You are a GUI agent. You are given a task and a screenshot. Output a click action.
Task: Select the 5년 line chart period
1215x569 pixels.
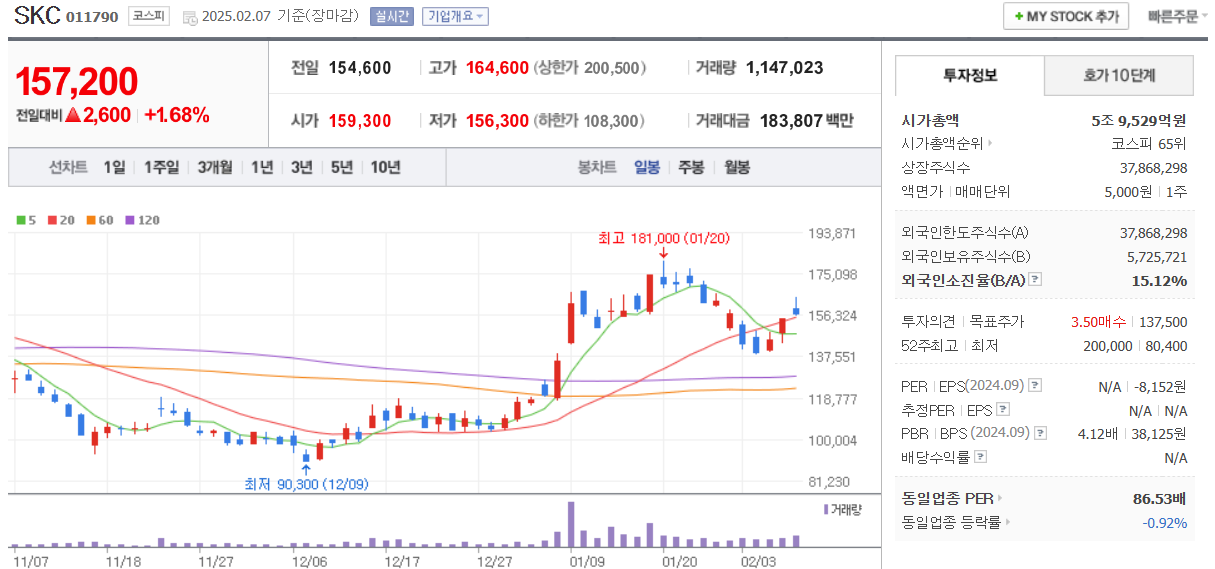(x=342, y=167)
